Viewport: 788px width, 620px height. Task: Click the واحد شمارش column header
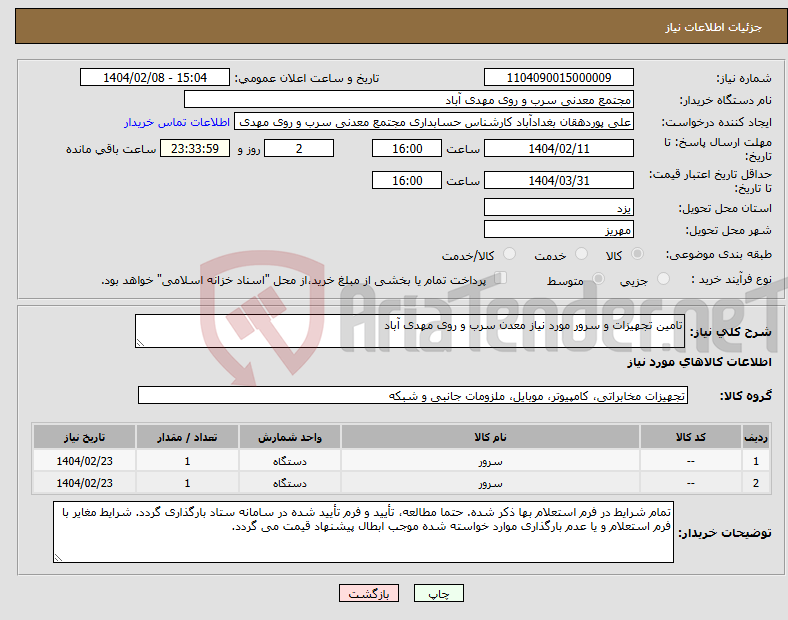point(290,437)
